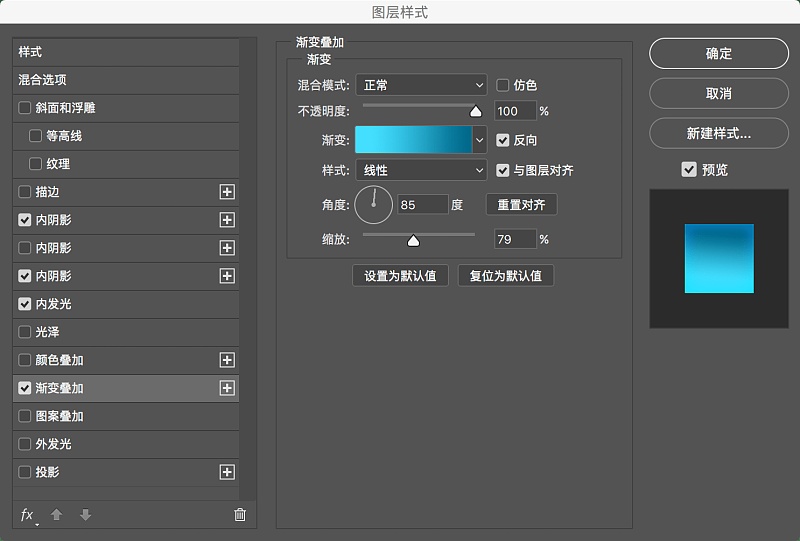The width and height of the screenshot is (800, 541).
Task: Open the cyan gradient swatch editor
Action: click(x=413, y=140)
